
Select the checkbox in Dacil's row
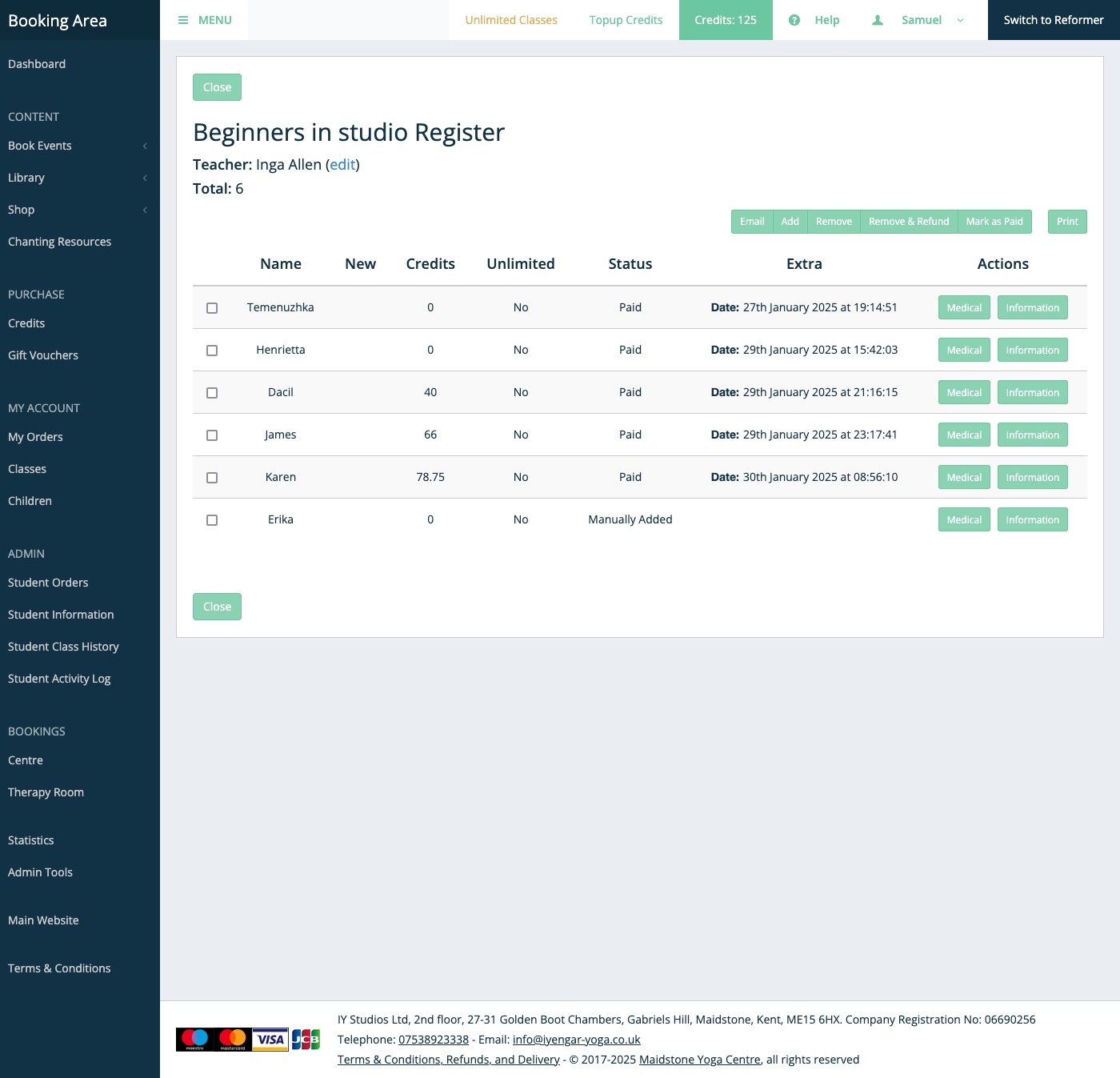coord(212,393)
